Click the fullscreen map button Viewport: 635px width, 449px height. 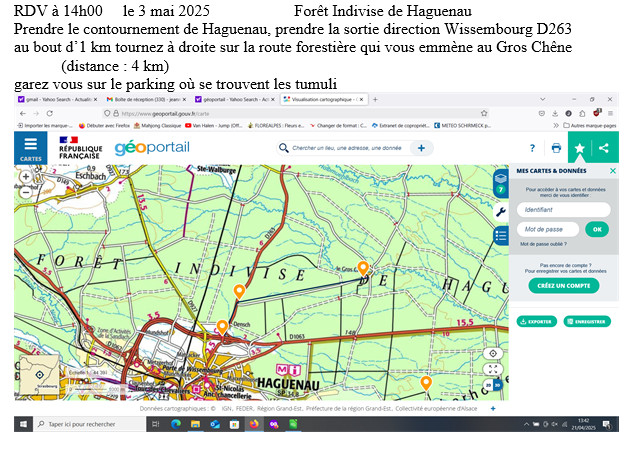(493, 369)
